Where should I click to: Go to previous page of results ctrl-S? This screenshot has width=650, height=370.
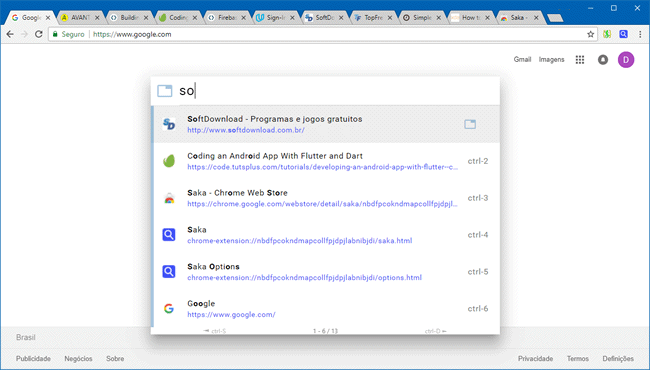(x=215, y=331)
